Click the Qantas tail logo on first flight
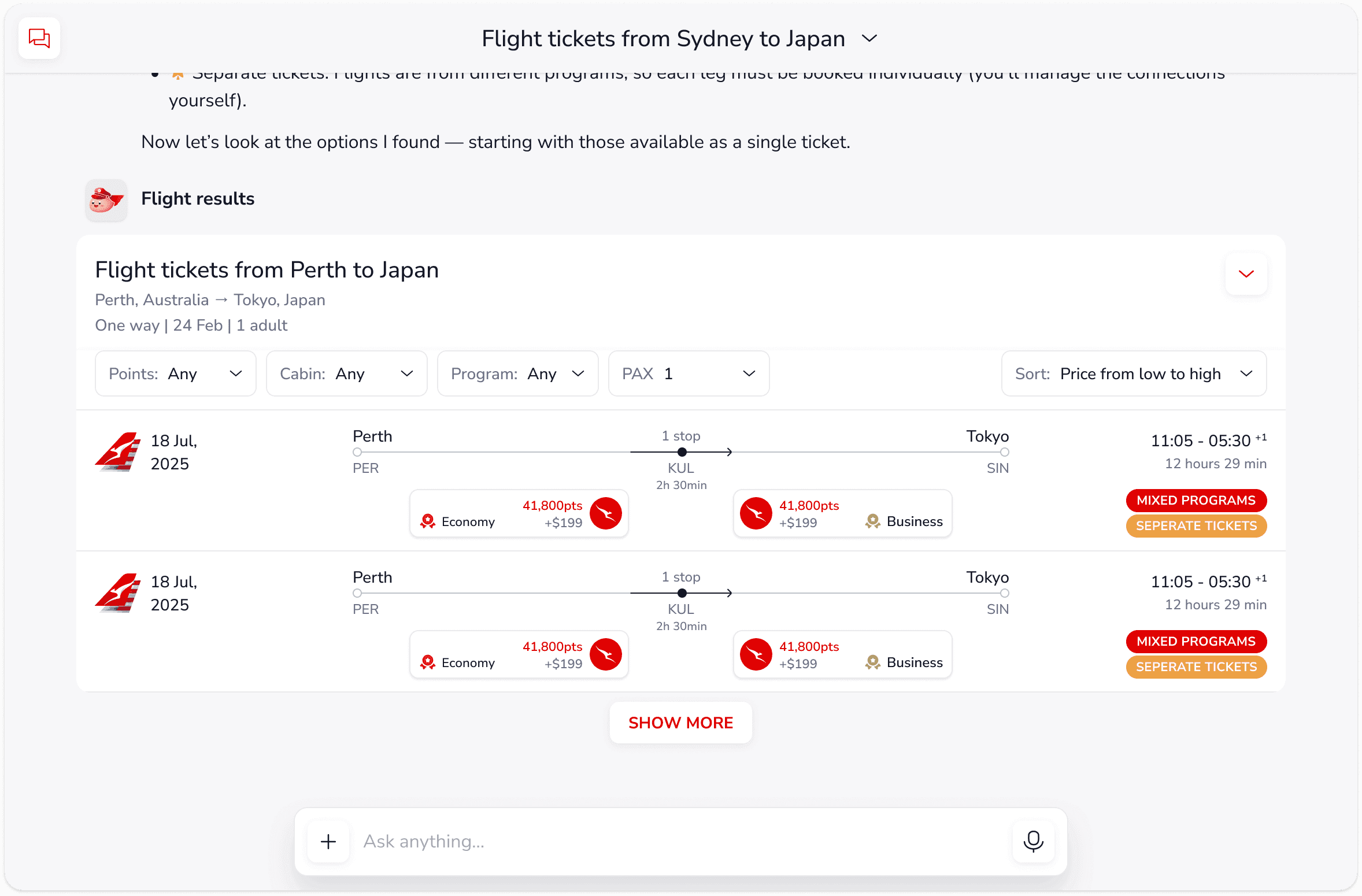The height and width of the screenshot is (896, 1362). tap(119, 452)
